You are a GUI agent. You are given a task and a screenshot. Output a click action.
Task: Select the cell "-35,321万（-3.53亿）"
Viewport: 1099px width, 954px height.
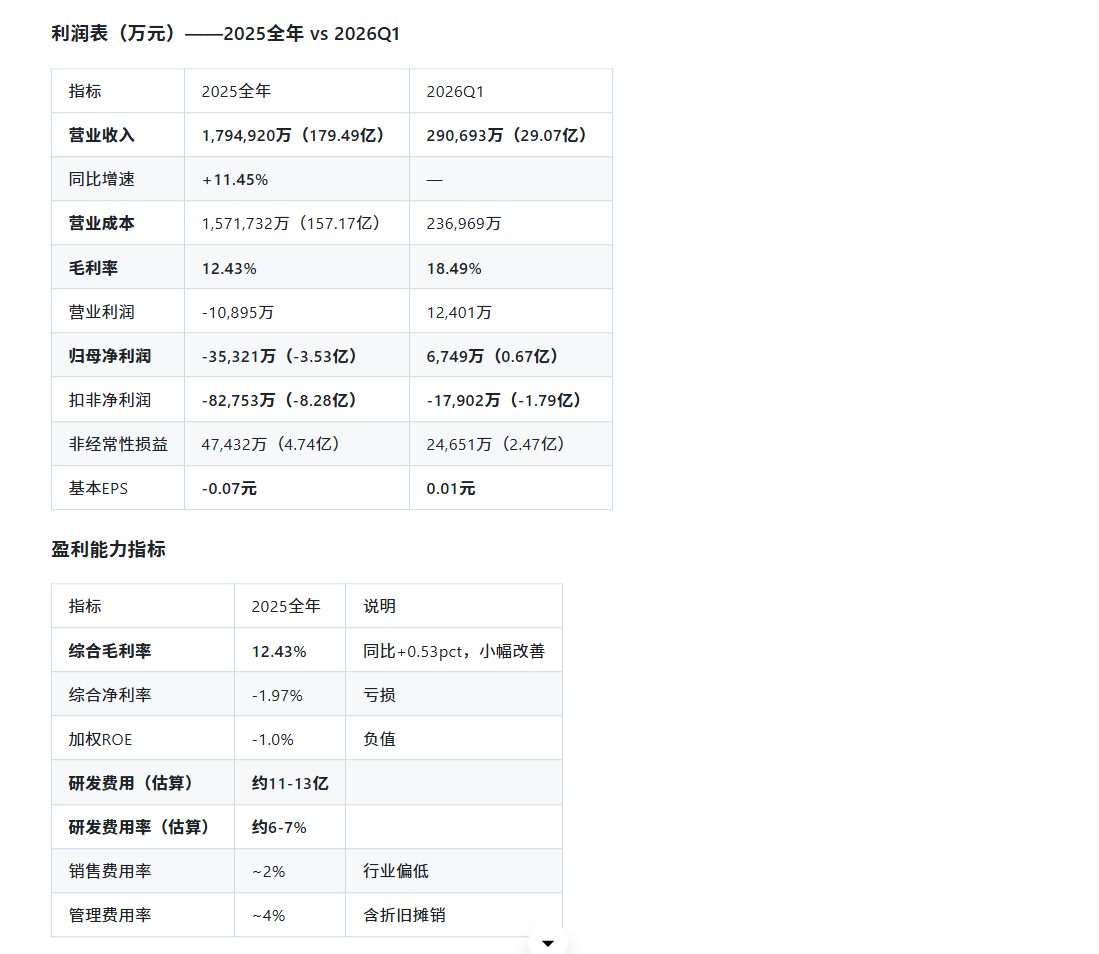click(280, 356)
